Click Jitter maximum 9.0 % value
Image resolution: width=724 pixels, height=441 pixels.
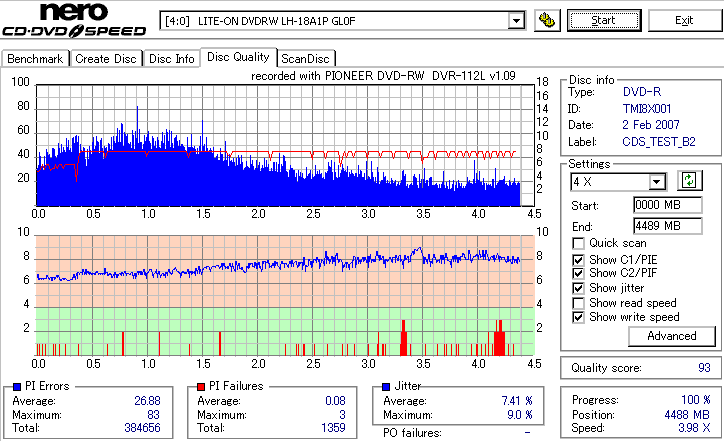coord(520,415)
